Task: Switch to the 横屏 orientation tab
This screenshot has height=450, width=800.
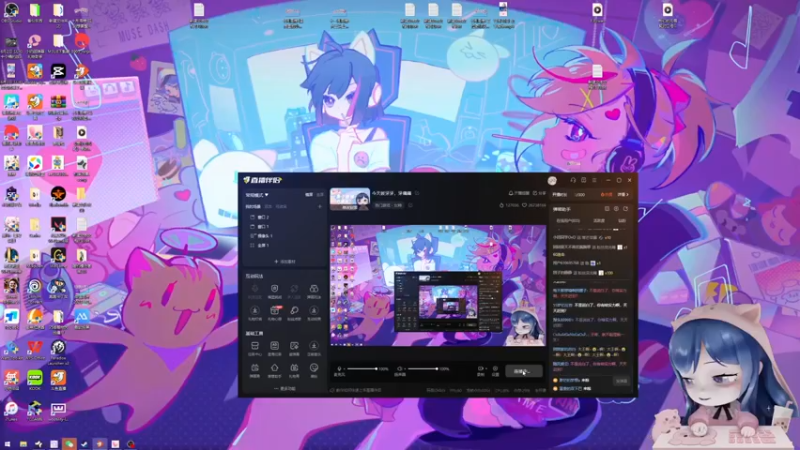Action: pos(309,195)
